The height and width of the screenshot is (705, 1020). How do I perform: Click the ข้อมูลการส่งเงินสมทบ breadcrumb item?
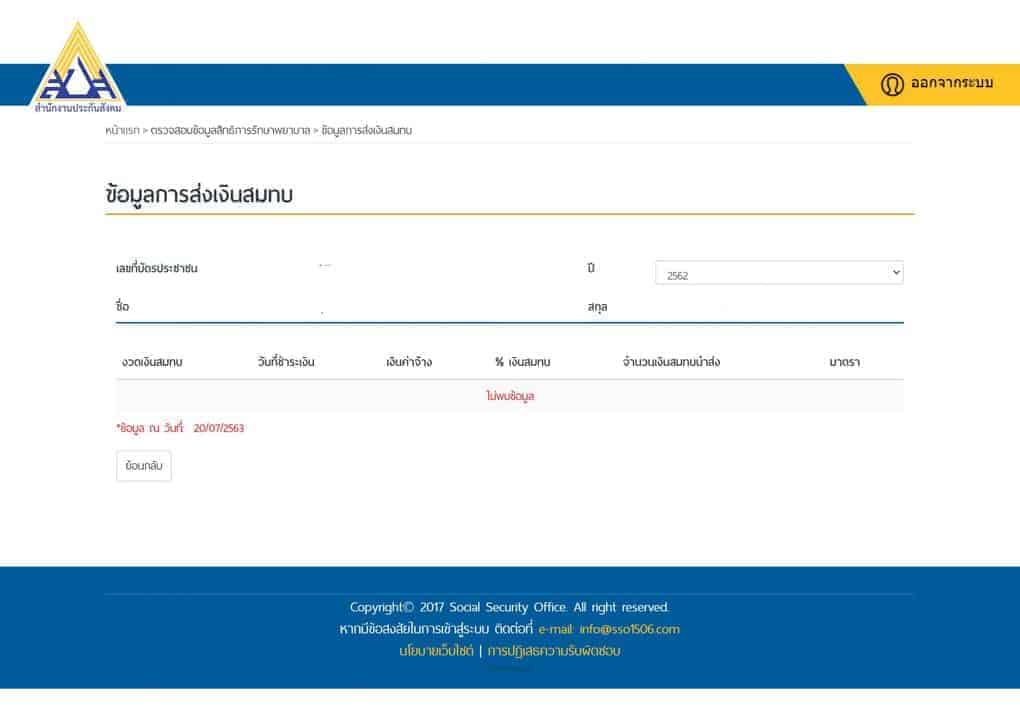coord(367,131)
